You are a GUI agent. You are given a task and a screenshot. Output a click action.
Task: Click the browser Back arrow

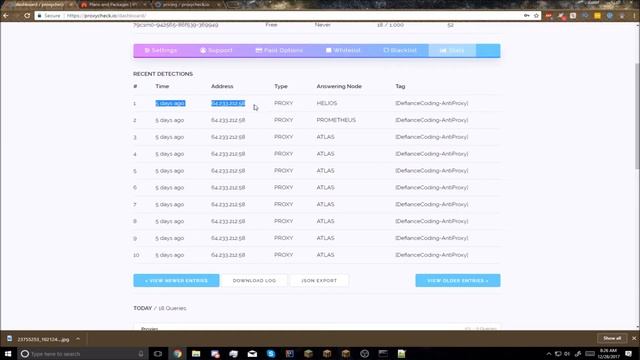pos(6,16)
